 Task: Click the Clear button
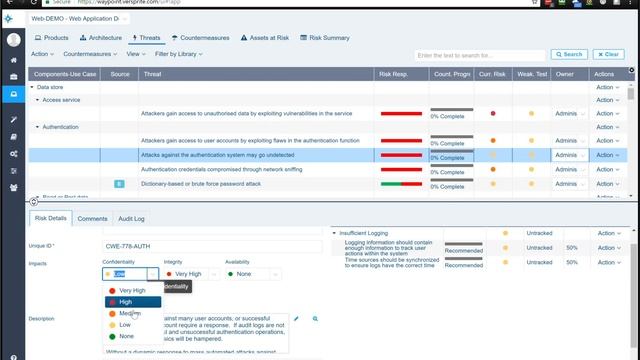[x=608, y=54]
